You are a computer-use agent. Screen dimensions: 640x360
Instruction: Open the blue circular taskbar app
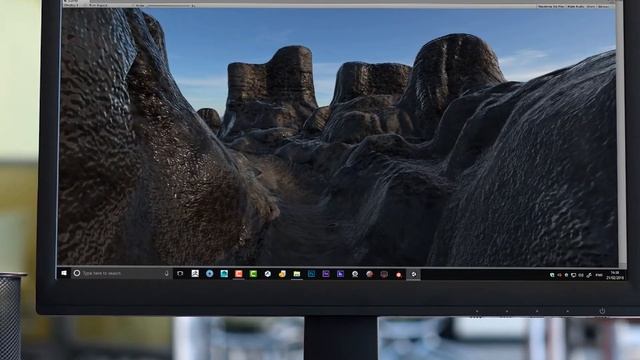coord(209,273)
